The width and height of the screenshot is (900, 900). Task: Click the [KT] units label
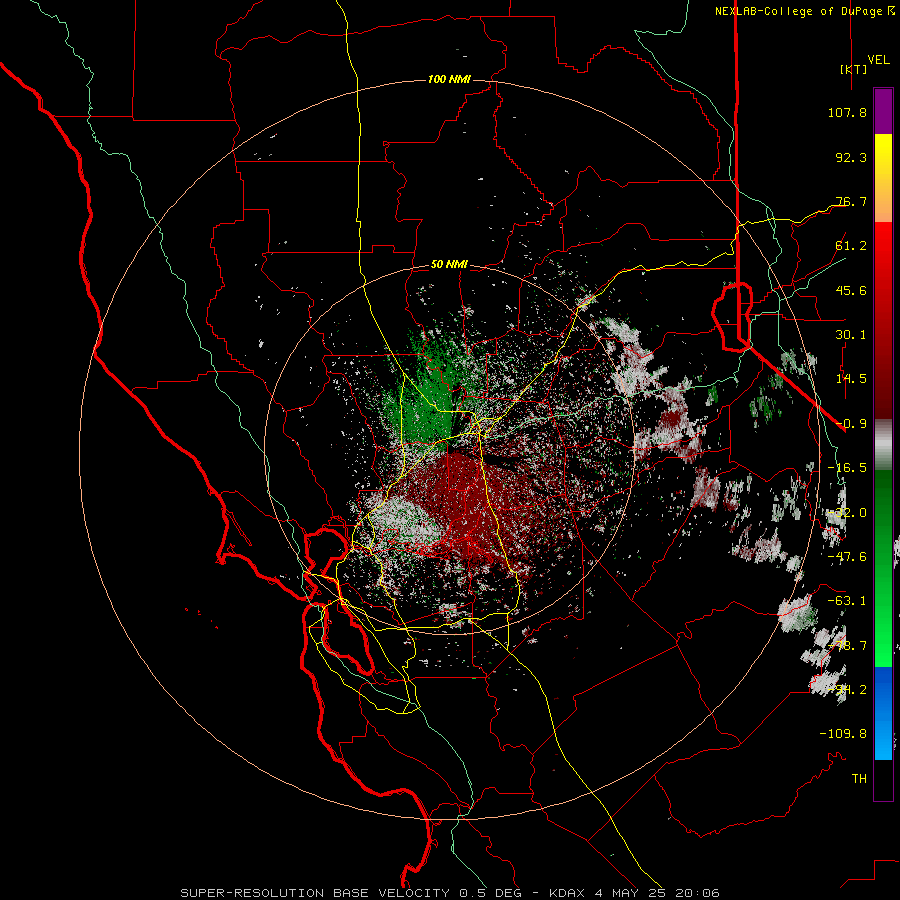pyautogui.click(x=853, y=69)
